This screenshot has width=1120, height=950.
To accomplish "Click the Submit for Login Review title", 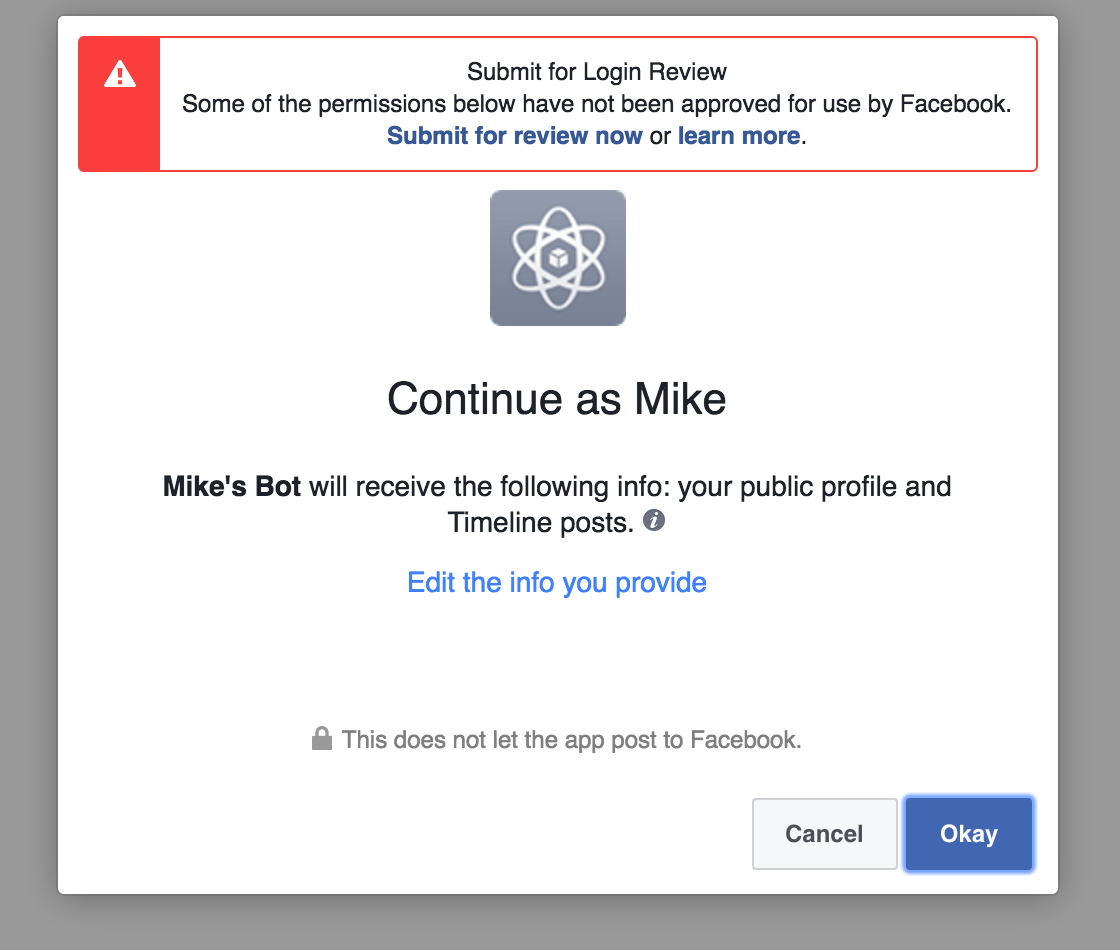I will 597,72.
